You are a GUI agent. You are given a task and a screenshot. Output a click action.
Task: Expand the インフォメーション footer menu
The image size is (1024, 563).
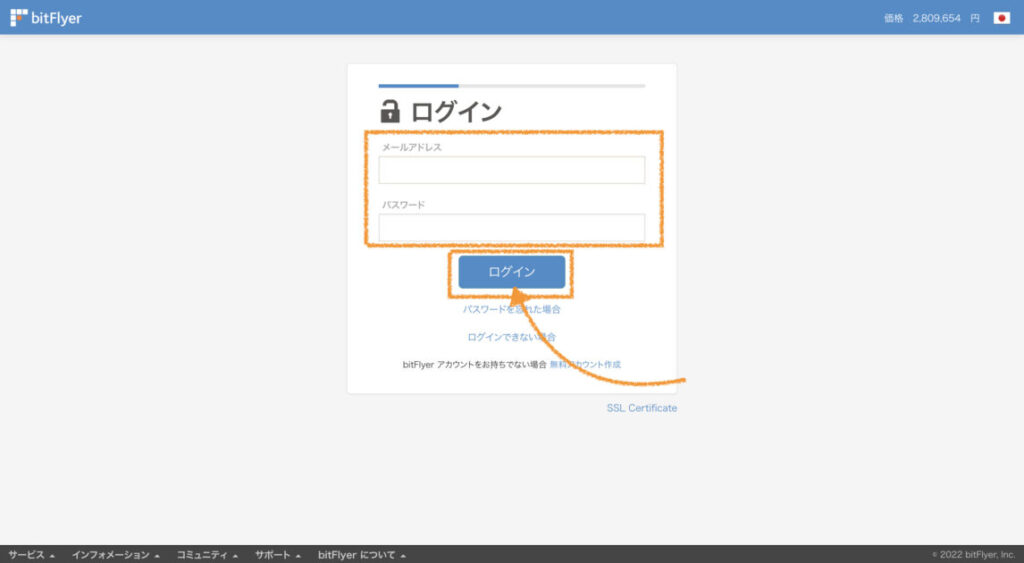[115, 555]
